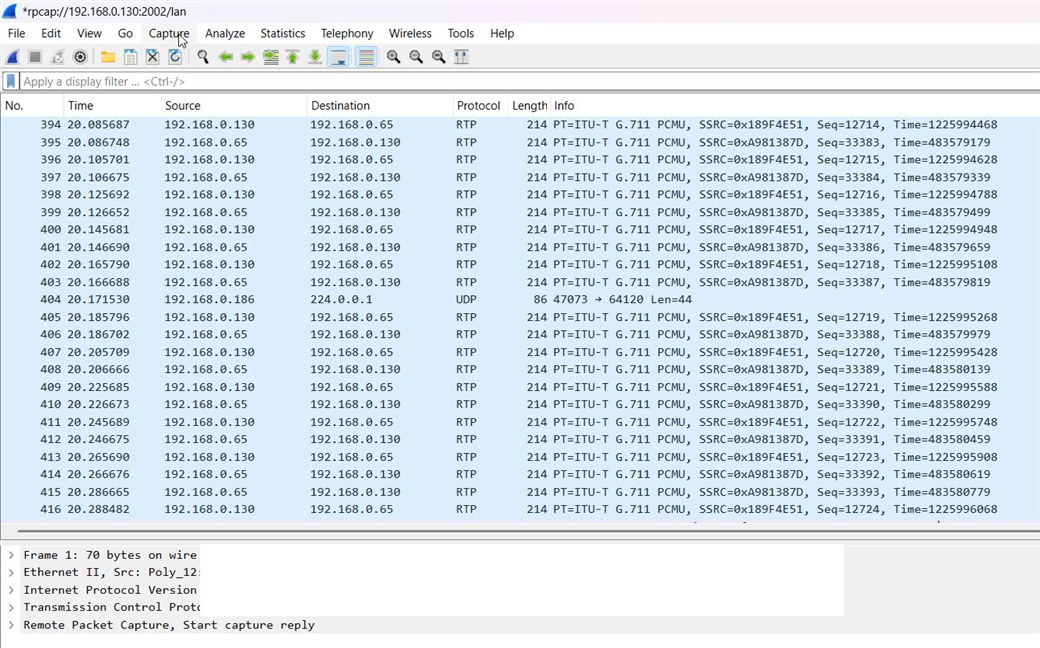The height and width of the screenshot is (648, 1040).
Task: Sort packets by the No. column
Action: point(32,105)
